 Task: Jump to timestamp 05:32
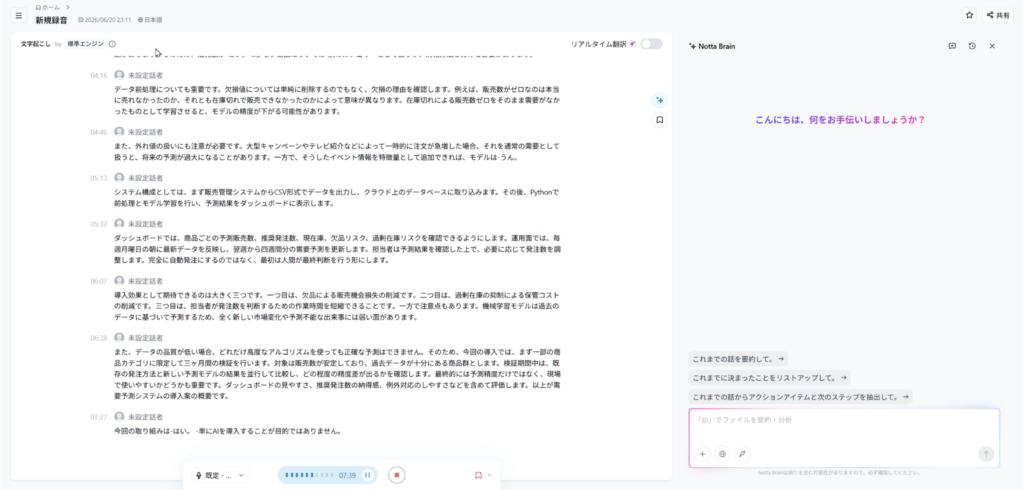pos(99,223)
